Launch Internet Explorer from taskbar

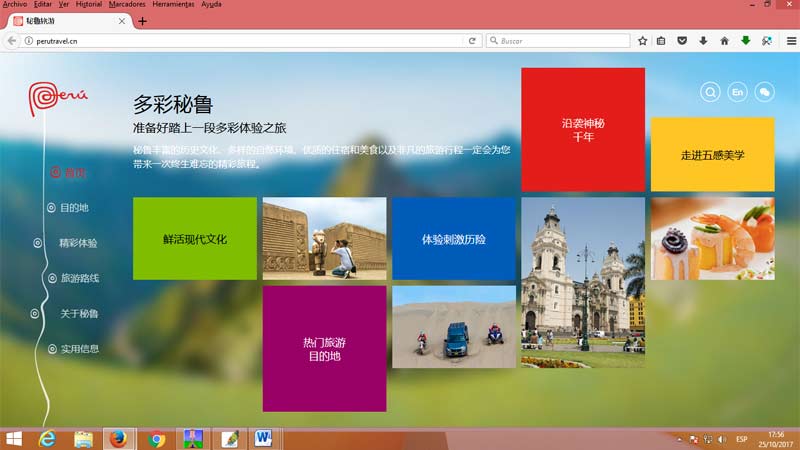[x=47, y=439]
